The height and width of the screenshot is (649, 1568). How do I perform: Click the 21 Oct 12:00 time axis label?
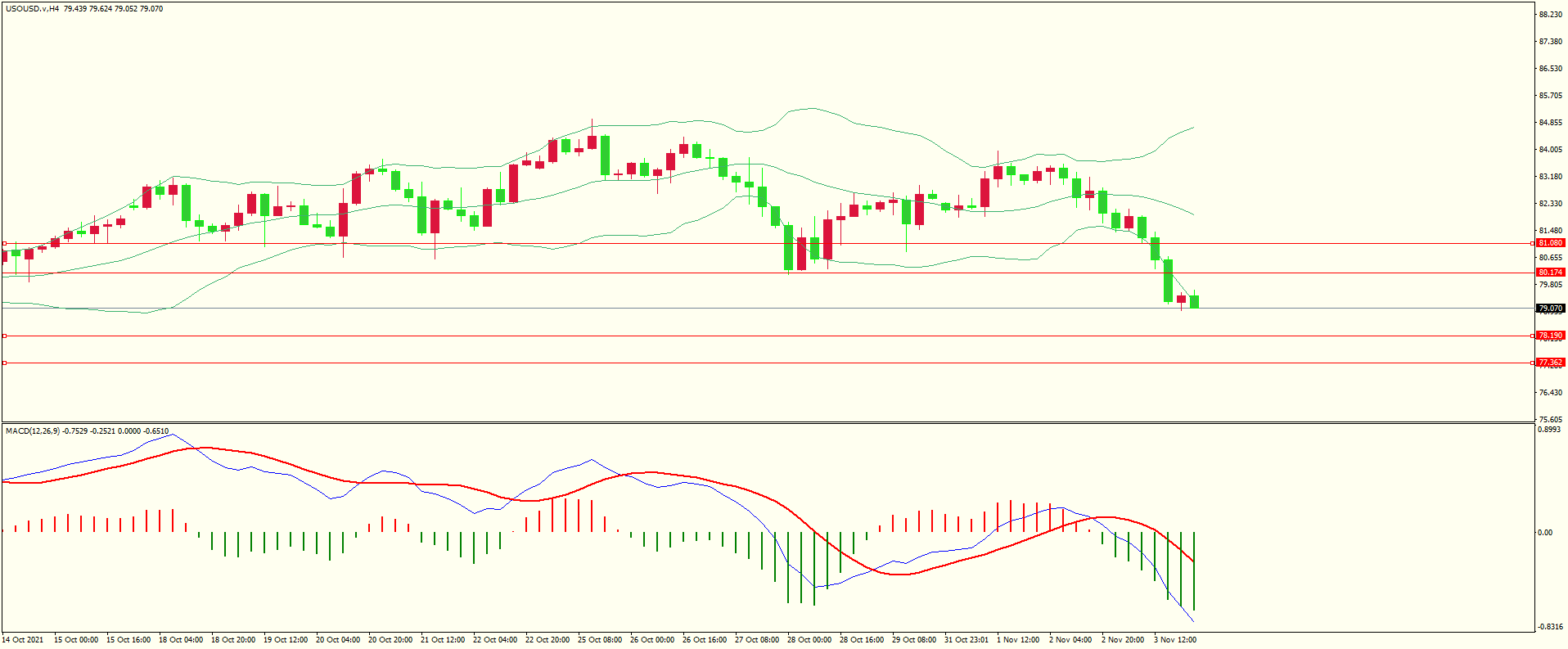tap(443, 640)
